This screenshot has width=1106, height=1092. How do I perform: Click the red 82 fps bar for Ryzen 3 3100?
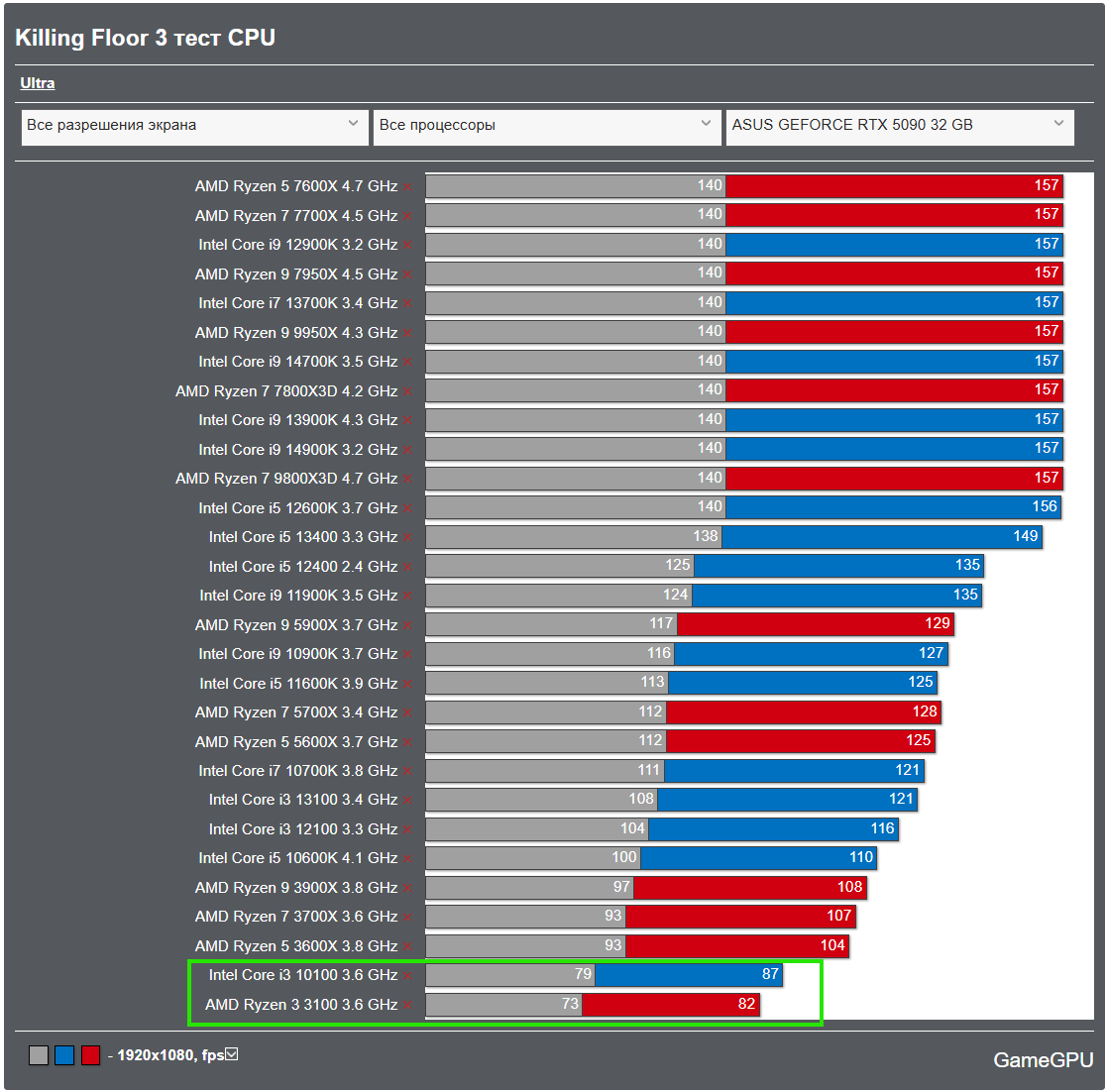pos(670,1004)
